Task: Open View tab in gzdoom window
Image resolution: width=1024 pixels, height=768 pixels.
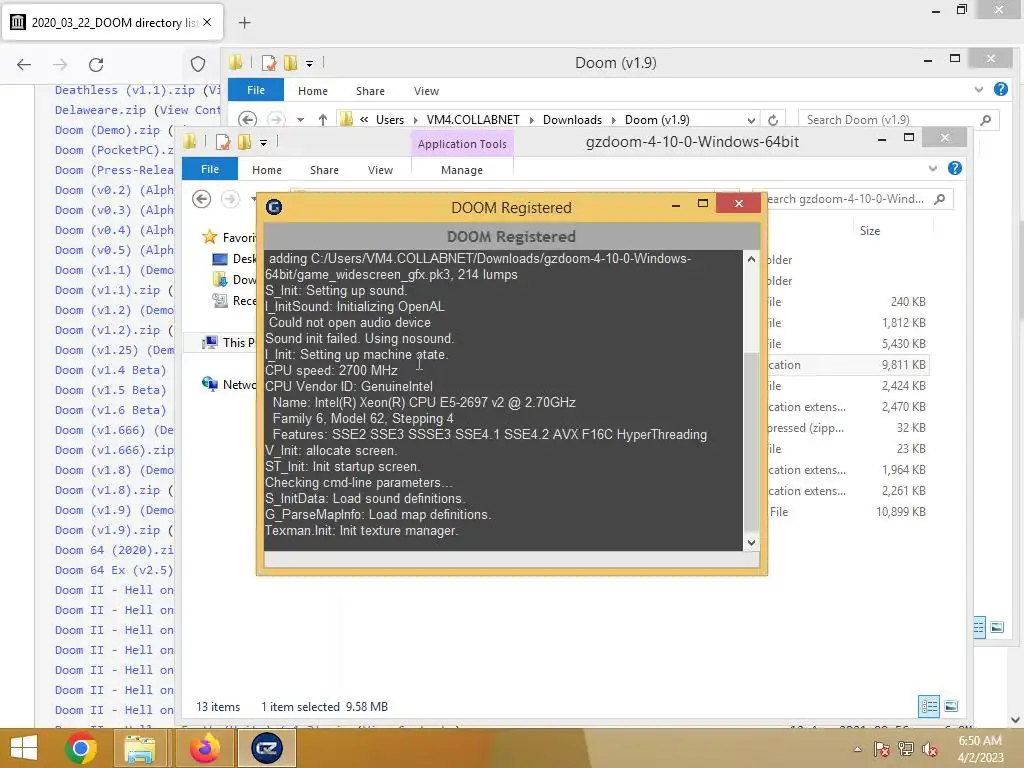Action: pos(380,170)
